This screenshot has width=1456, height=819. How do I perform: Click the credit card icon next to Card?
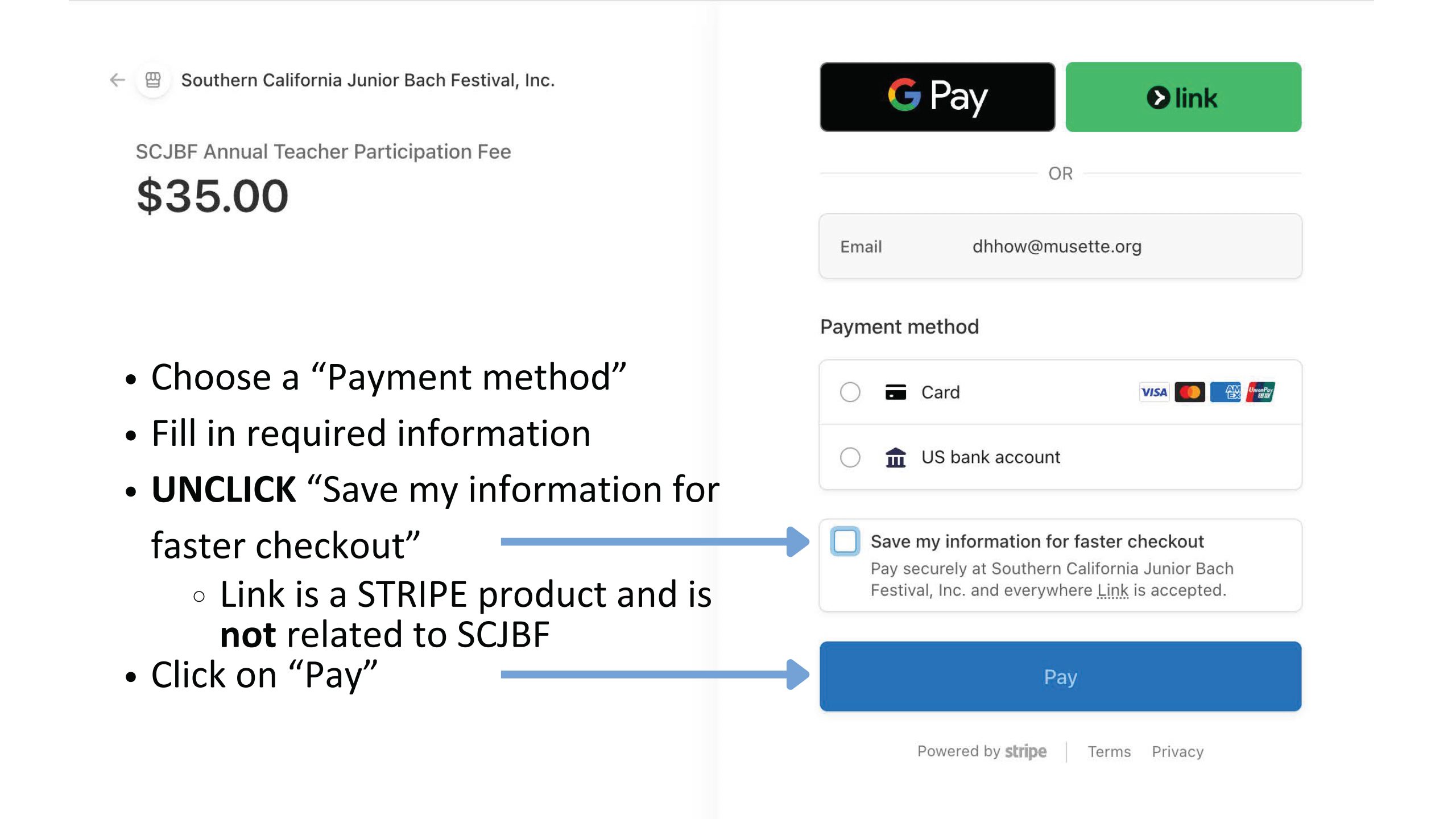click(895, 392)
